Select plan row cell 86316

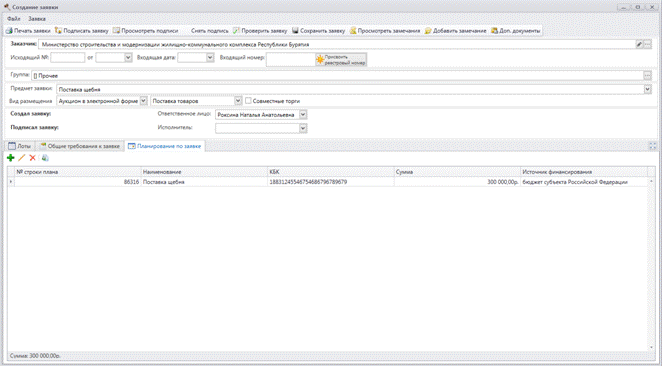[x=78, y=182]
